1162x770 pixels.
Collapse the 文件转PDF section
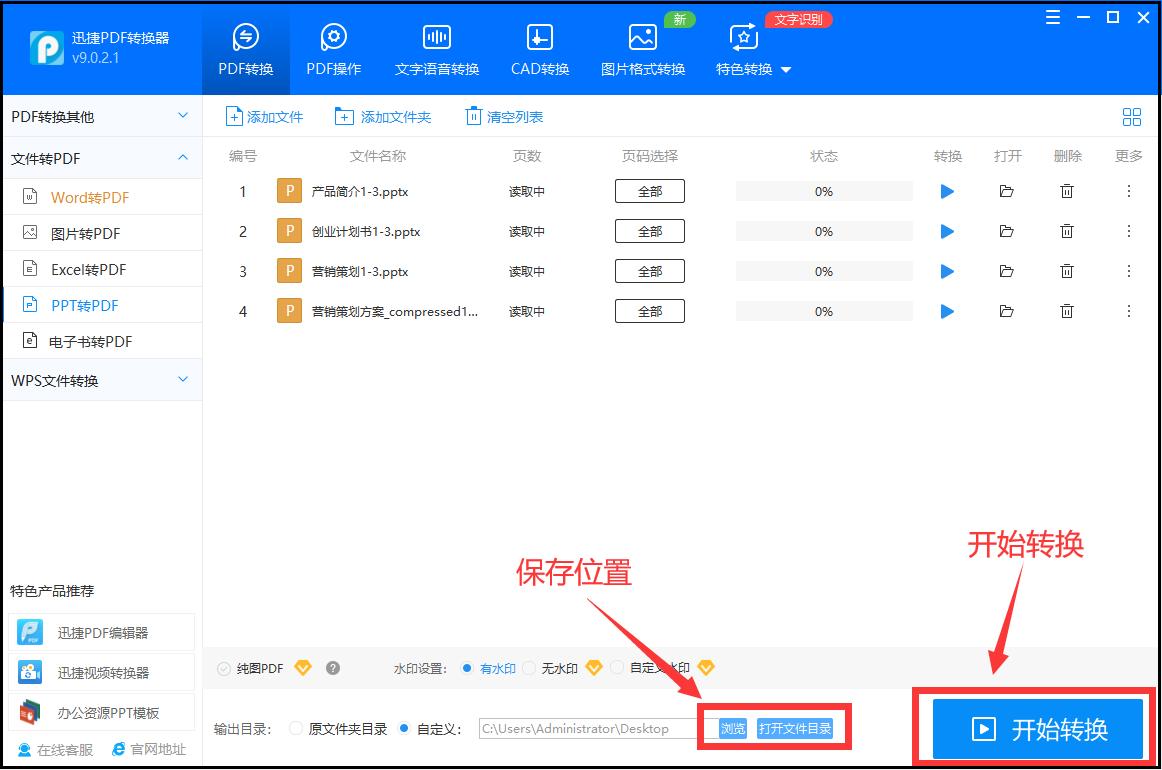(182, 157)
